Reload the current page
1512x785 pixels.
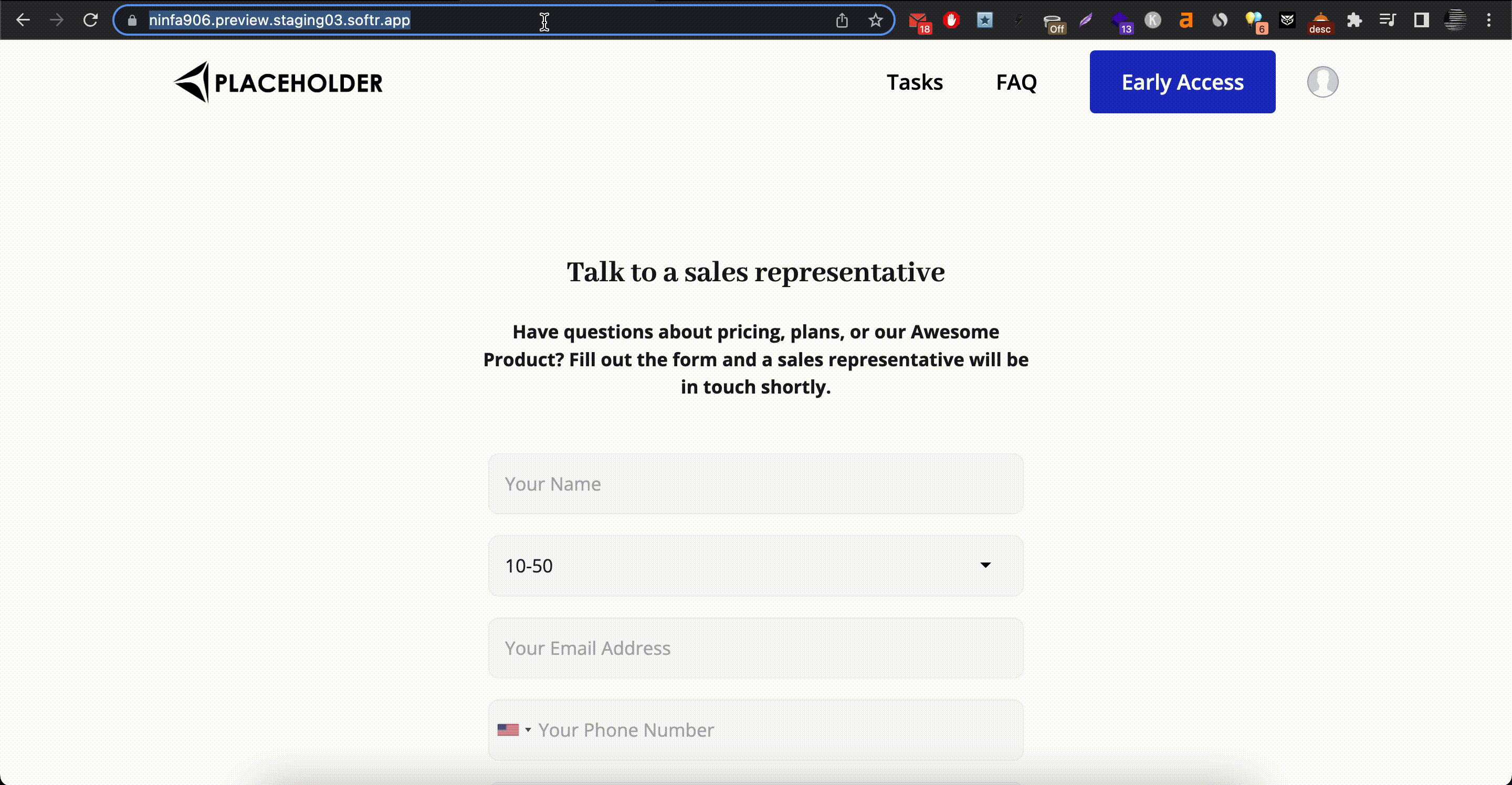(x=91, y=19)
